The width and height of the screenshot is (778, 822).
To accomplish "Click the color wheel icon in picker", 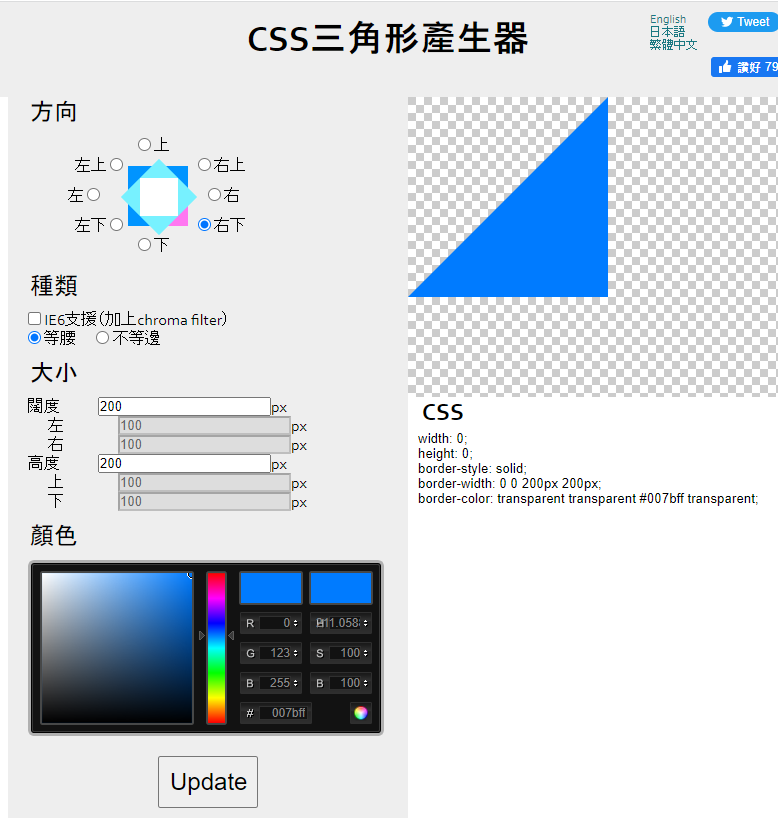I will pyautogui.click(x=360, y=712).
